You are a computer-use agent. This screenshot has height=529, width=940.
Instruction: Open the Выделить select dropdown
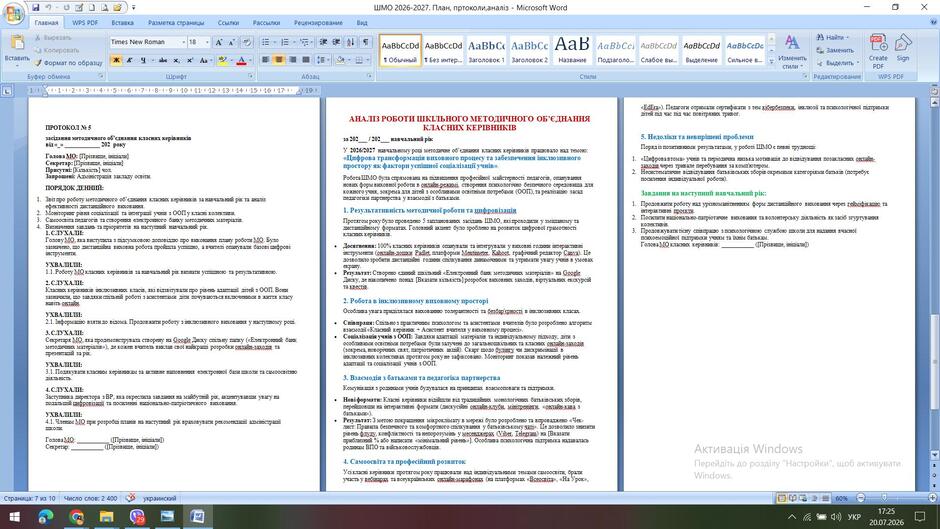pos(839,62)
